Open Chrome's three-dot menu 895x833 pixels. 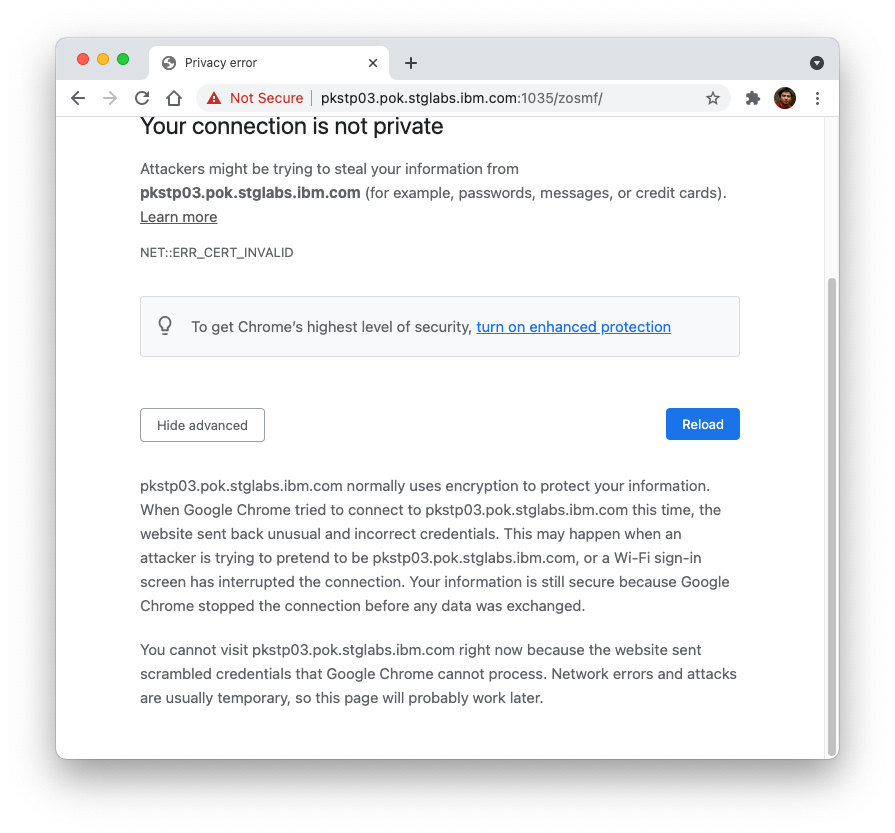point(817,98)
